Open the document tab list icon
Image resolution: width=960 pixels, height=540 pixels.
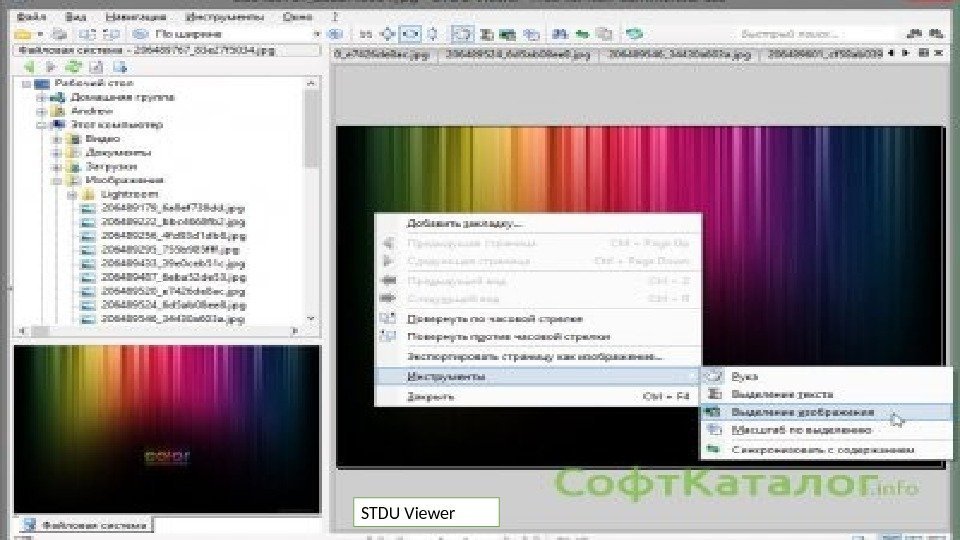point(924,54)
